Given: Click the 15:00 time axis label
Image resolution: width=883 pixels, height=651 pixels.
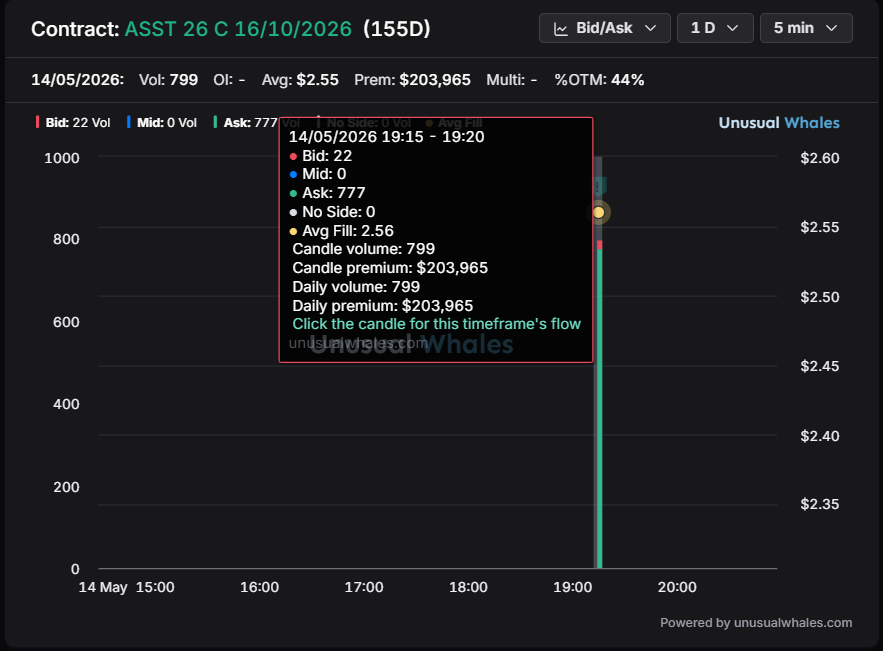Looking at the screenshot, I should (x=155, y=587).
